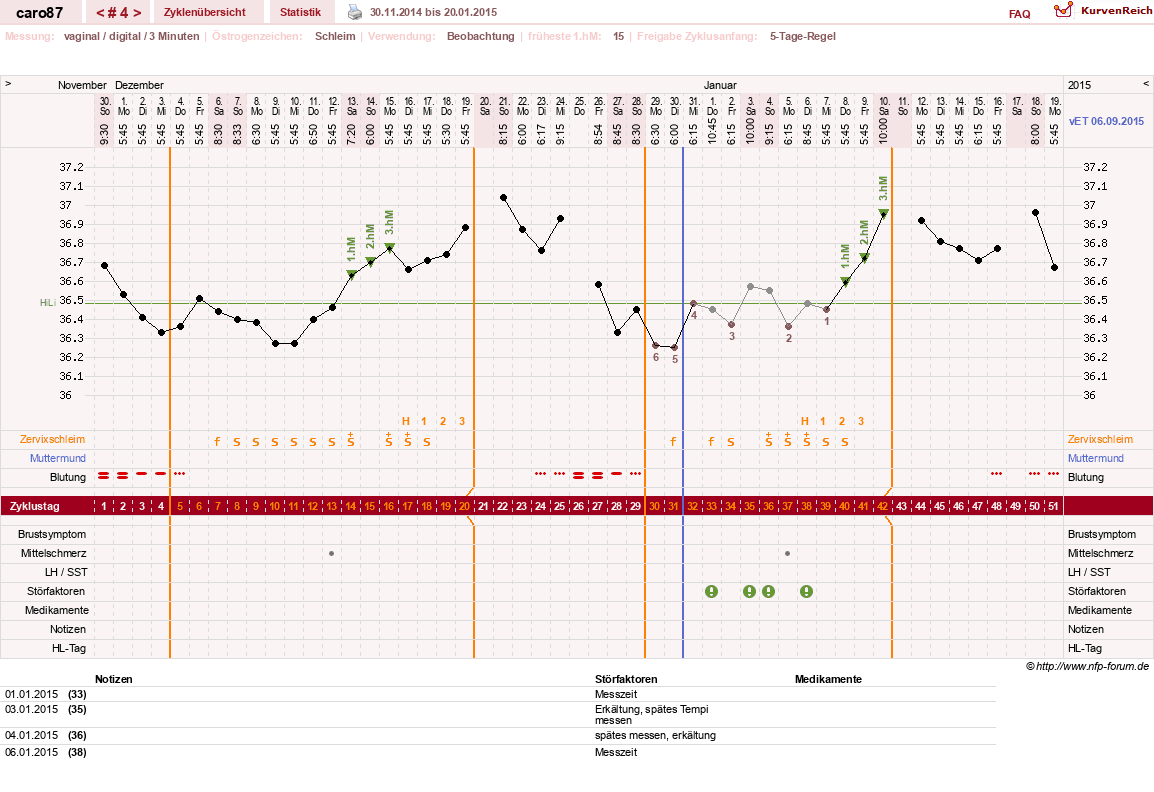Open the KurvenReich logo link
Screen dimensions: 1154x792
[1102, 10]
